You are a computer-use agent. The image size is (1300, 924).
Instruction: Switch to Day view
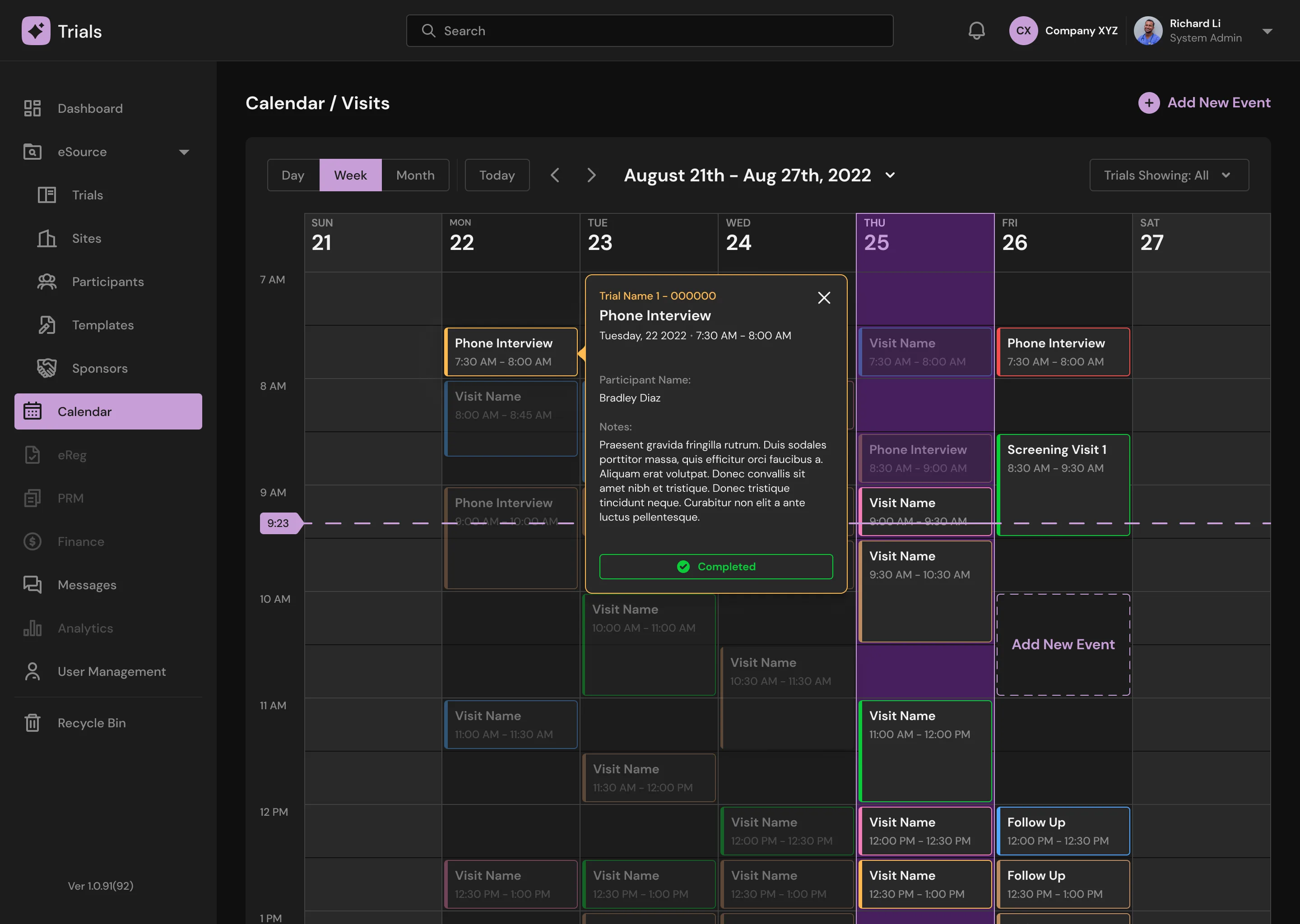[x=293, y=175]
